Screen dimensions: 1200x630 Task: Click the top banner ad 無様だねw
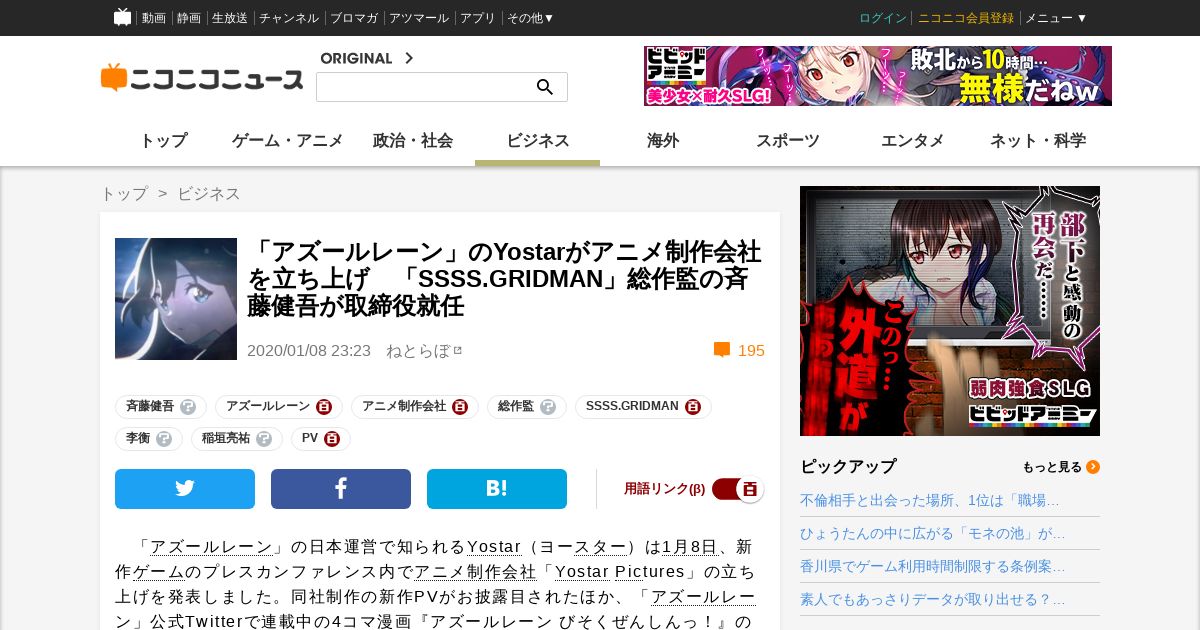click(x=878, y=76)
